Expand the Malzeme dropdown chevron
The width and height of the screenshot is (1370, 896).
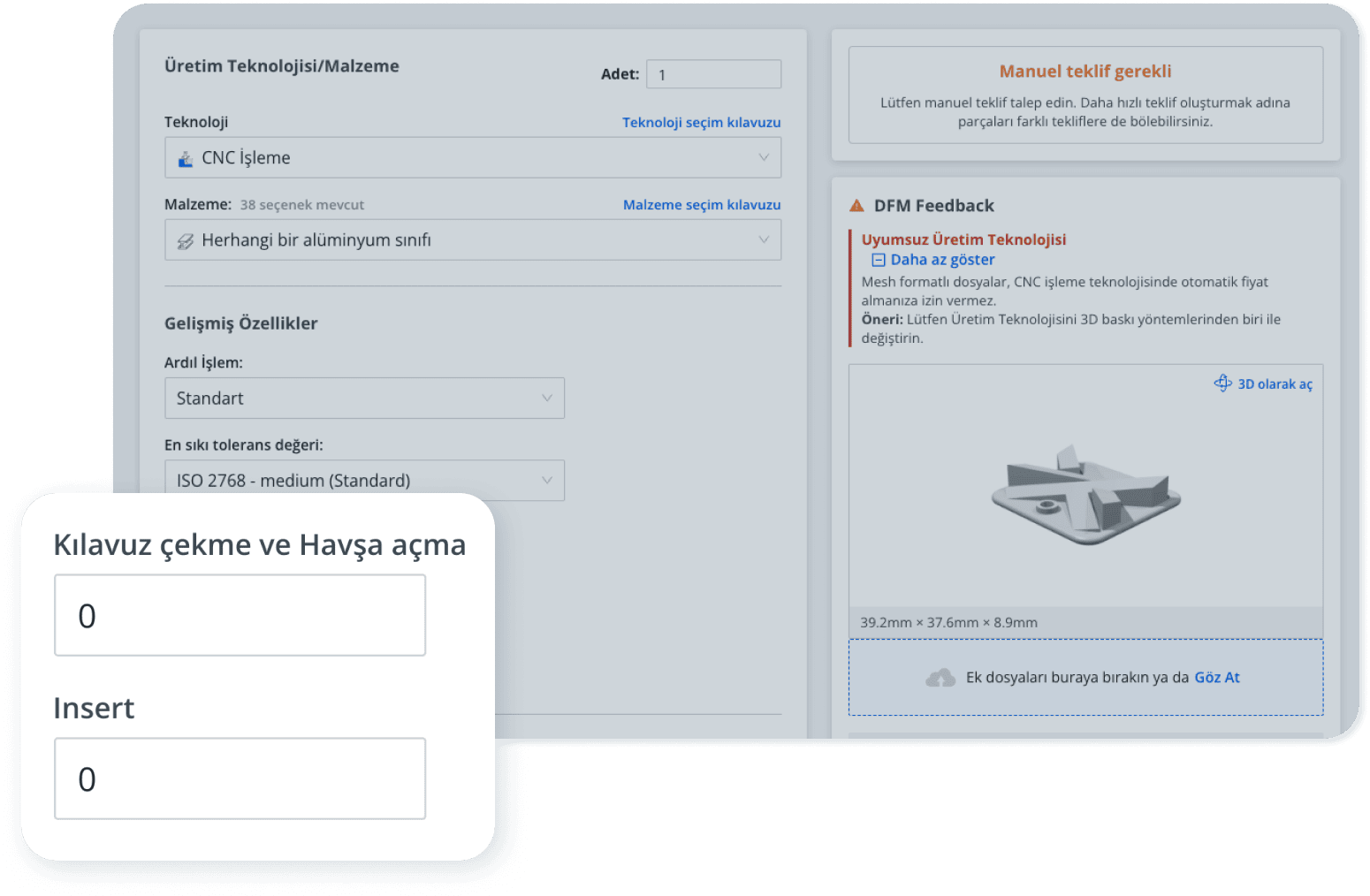point(764,239)
